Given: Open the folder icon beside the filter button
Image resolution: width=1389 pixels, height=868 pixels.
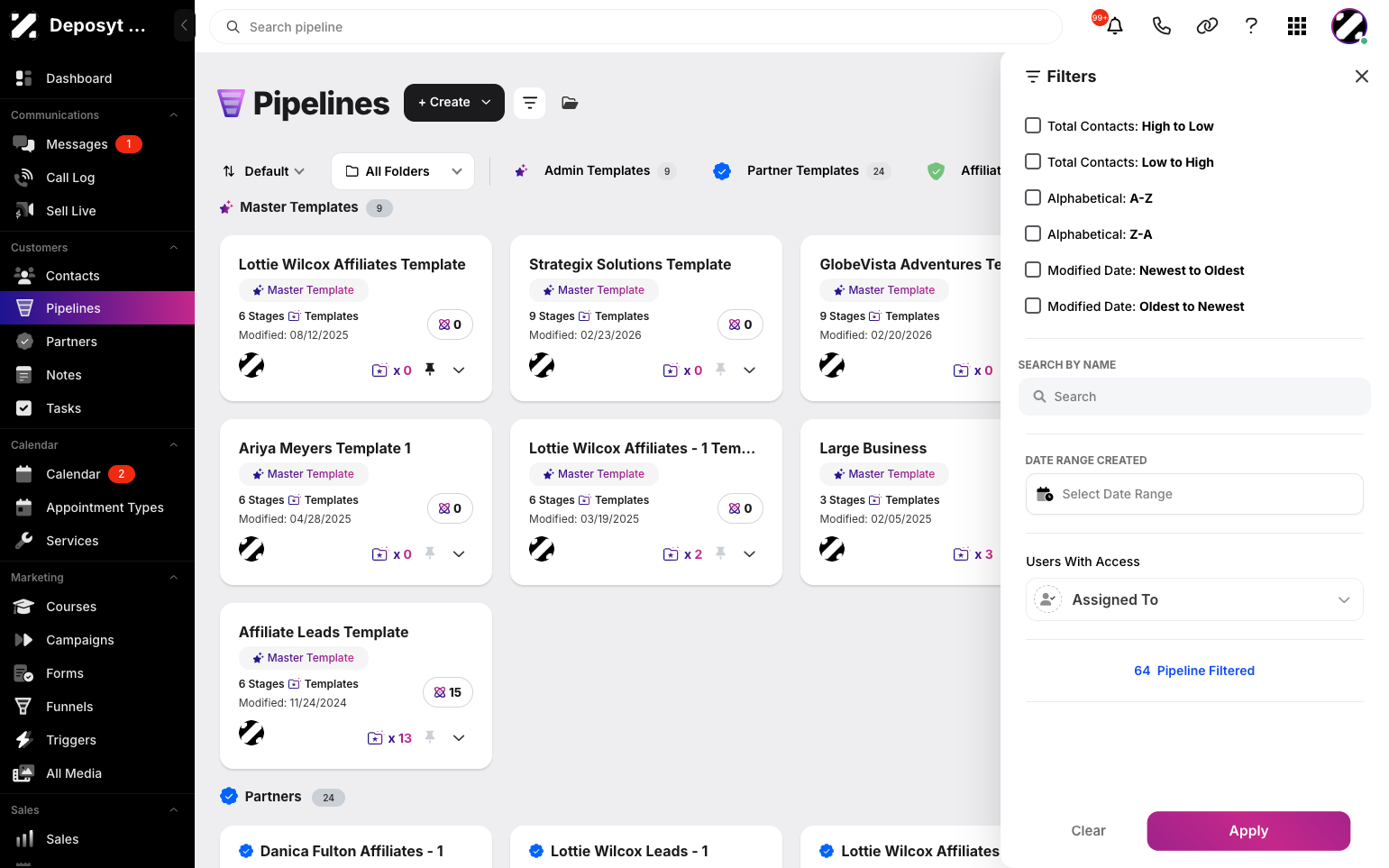Looking at the screenshot, I should [x=570, y=103].
